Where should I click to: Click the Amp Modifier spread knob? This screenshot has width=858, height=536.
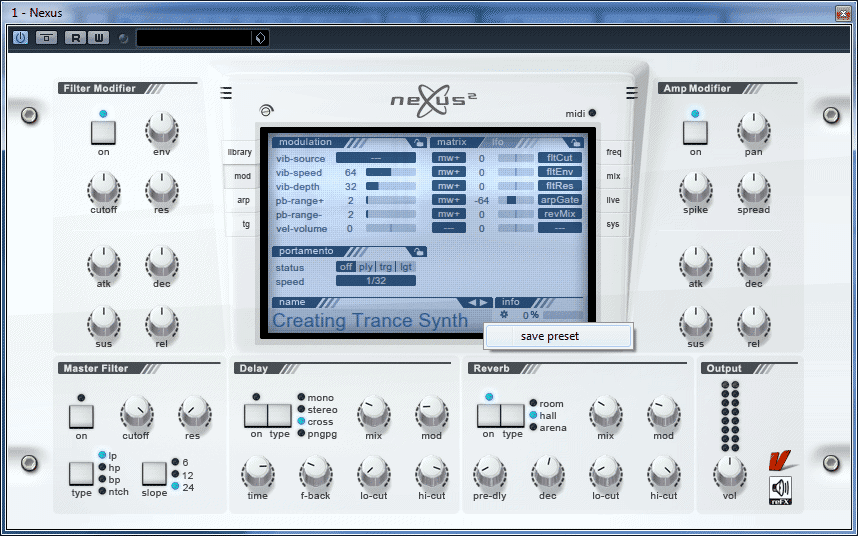click(753, 188)
